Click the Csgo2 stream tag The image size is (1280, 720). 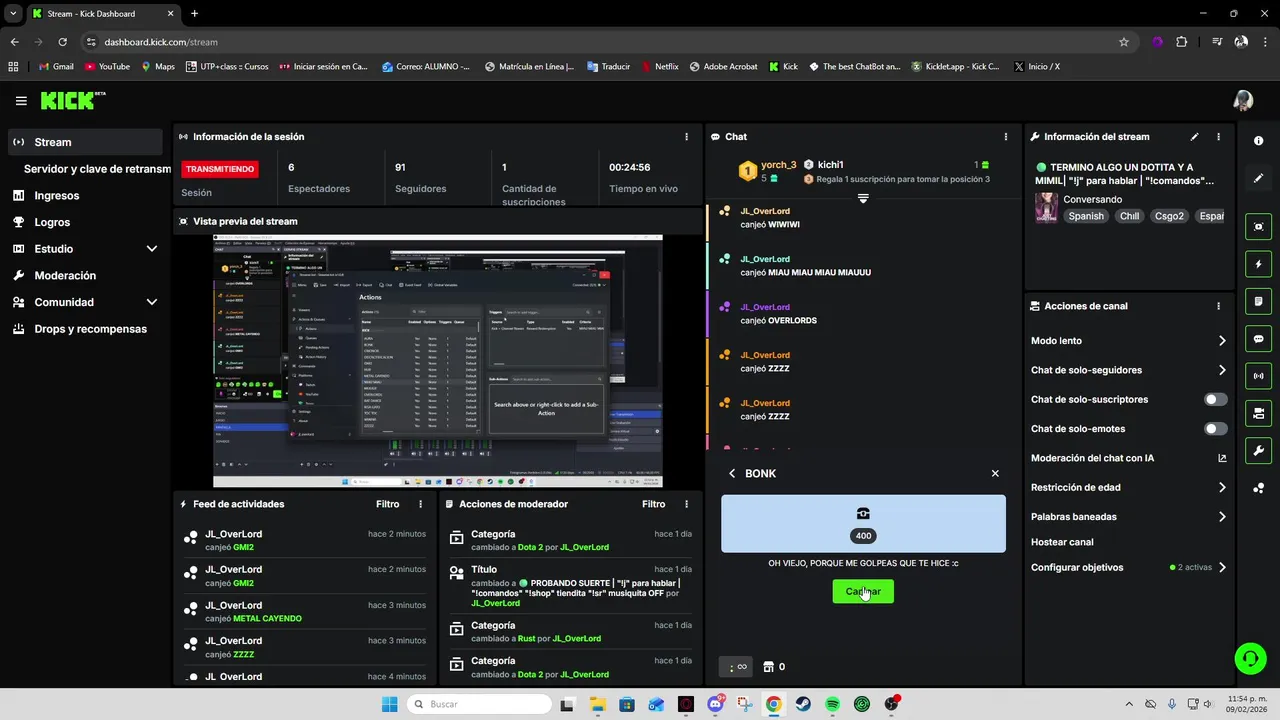coord(1169,216)
